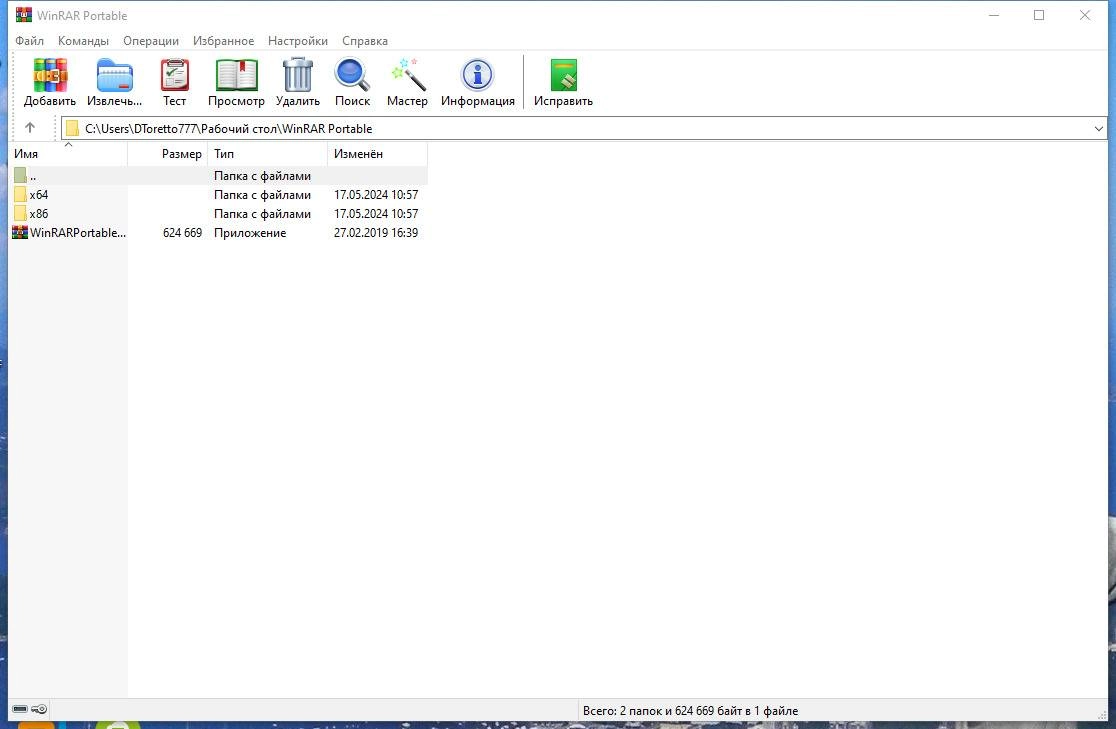Click x64 row's 17.05.2024 10:57 date
Image resolution: width=1116 pixels, height=729 pixels.
tap(376, 194)
